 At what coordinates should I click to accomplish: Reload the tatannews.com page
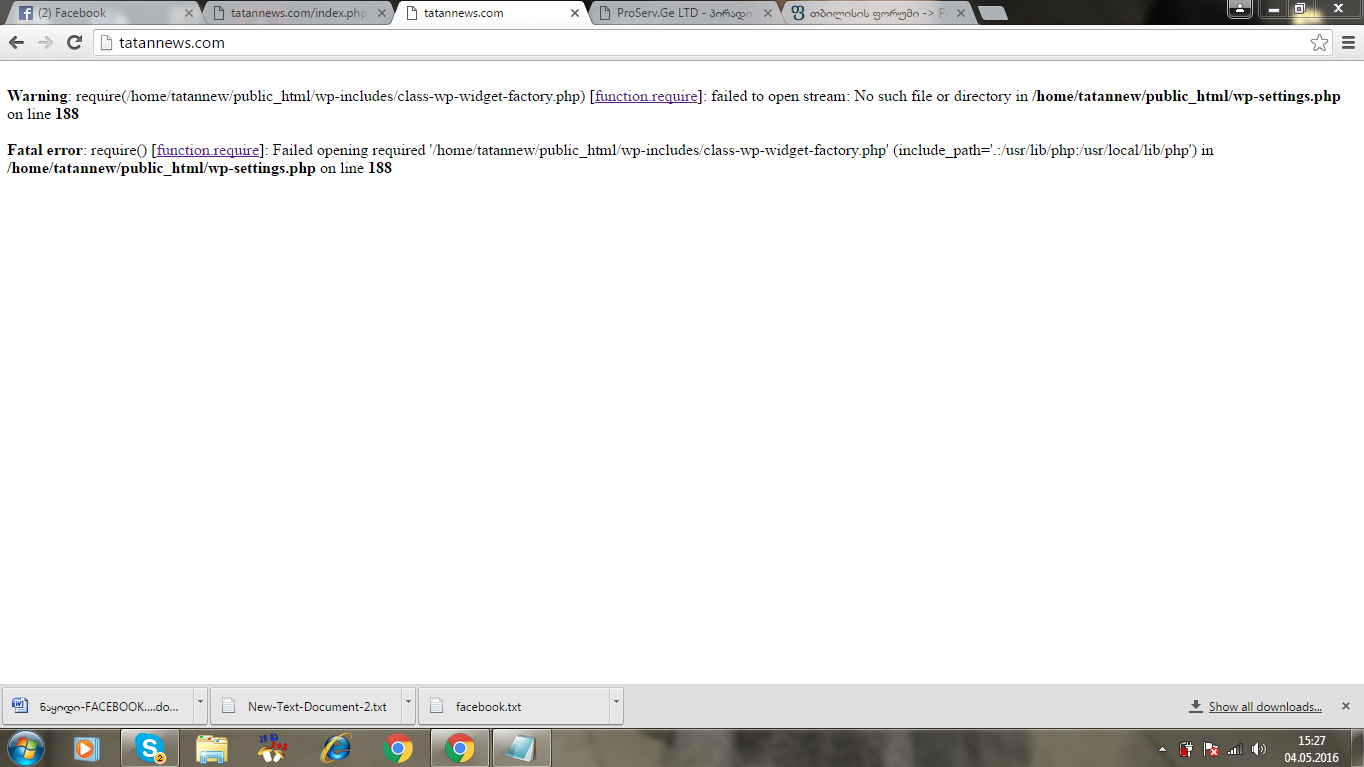coord(74,43)
